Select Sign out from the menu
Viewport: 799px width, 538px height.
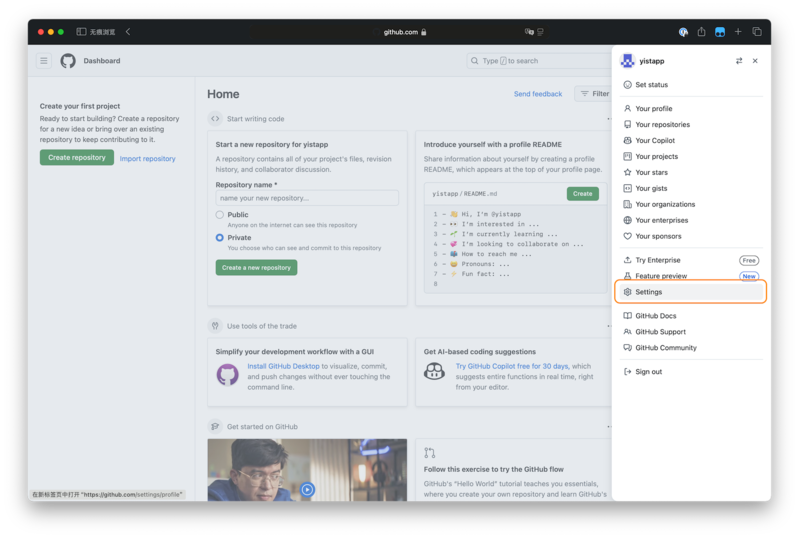tap(691, 371)
